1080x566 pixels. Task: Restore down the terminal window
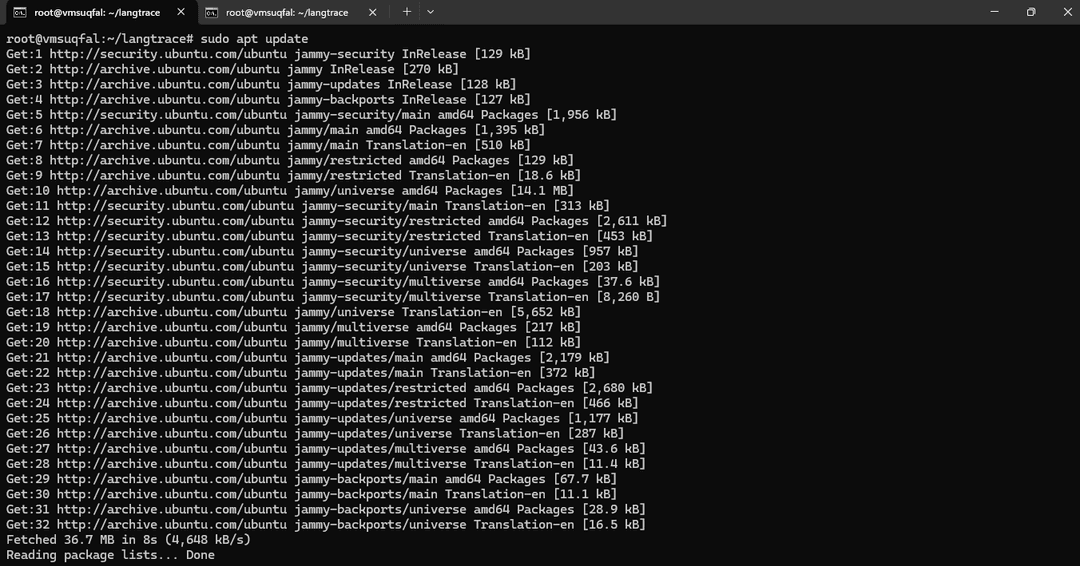(x=1030, y=12)
